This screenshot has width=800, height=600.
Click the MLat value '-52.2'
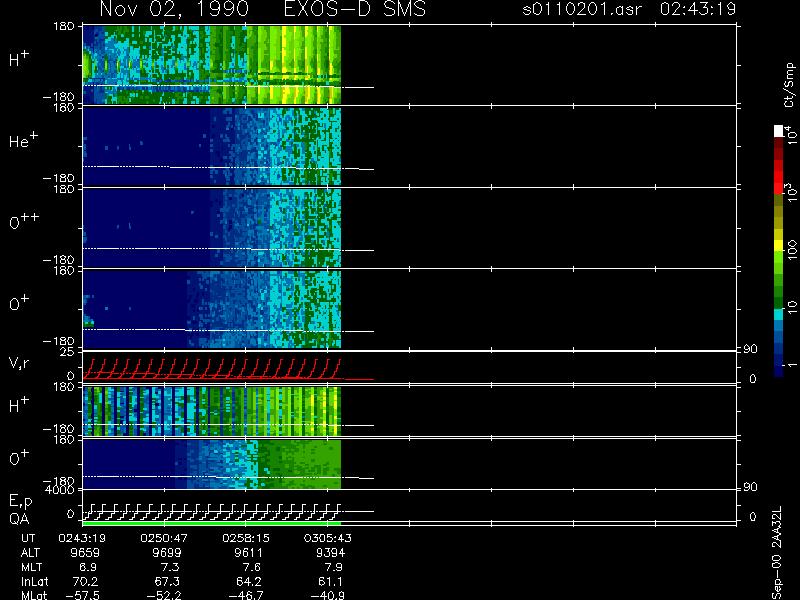coord(164,595)
